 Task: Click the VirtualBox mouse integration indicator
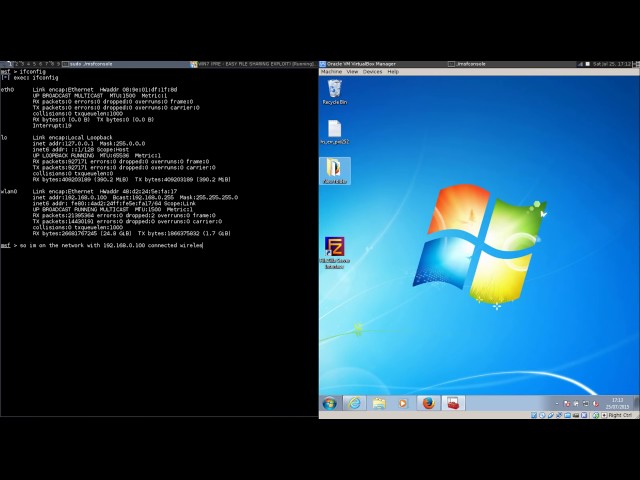(x=596, y=415)
